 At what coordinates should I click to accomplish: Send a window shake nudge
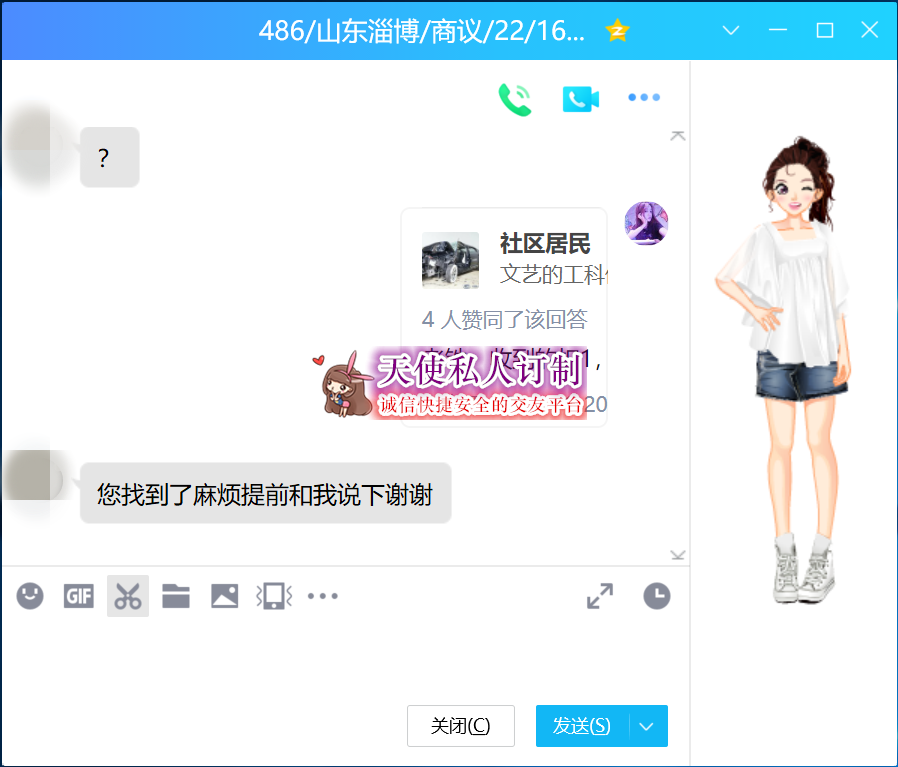[x=274, y=597]
